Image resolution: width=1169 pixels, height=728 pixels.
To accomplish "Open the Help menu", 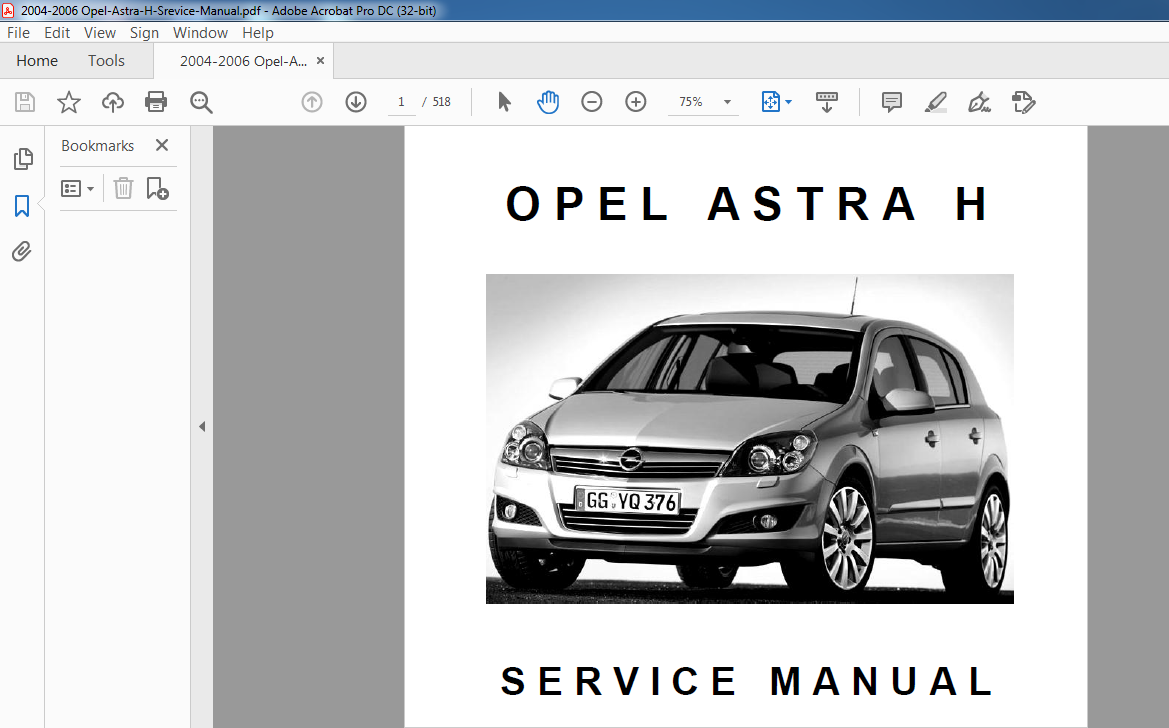I will pos(258,33).
